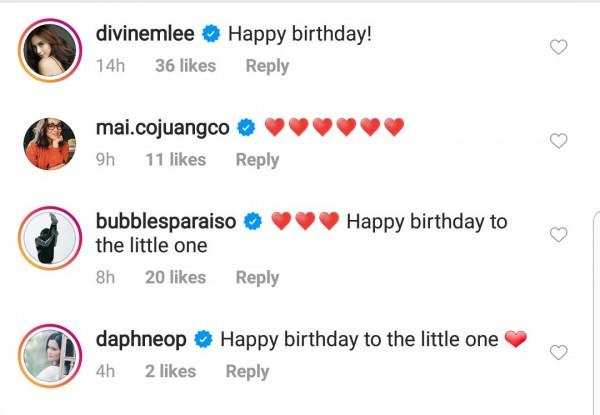The height and width of the screenshot is (415, 600).
Task: Like daphneop's comment with heart icon
Action: click(x=558, y=352)
